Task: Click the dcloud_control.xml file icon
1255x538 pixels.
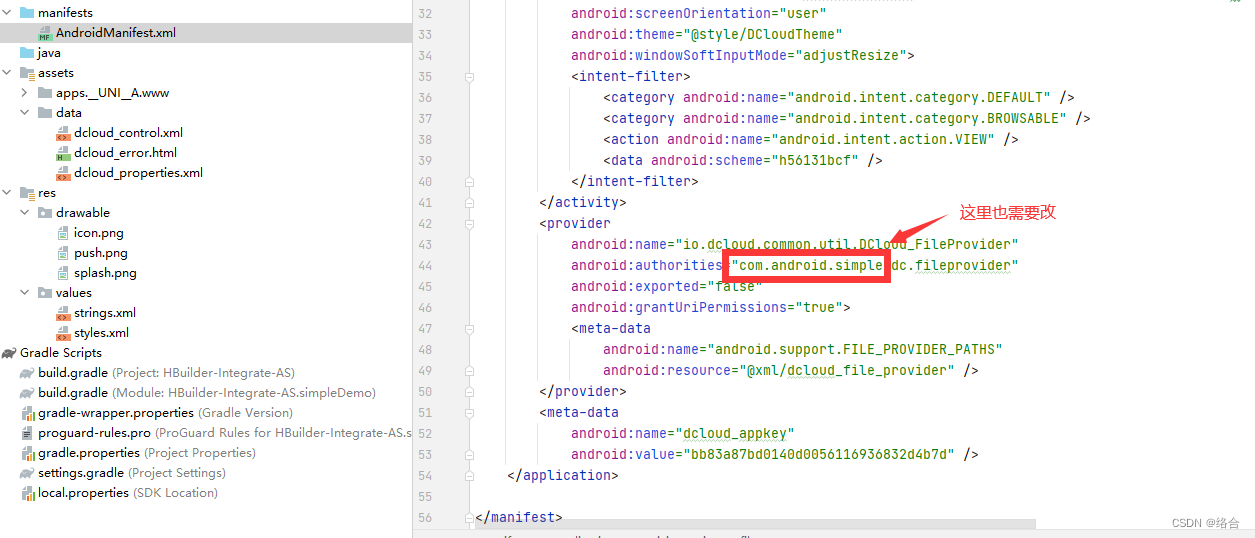Action: [63, 133]
